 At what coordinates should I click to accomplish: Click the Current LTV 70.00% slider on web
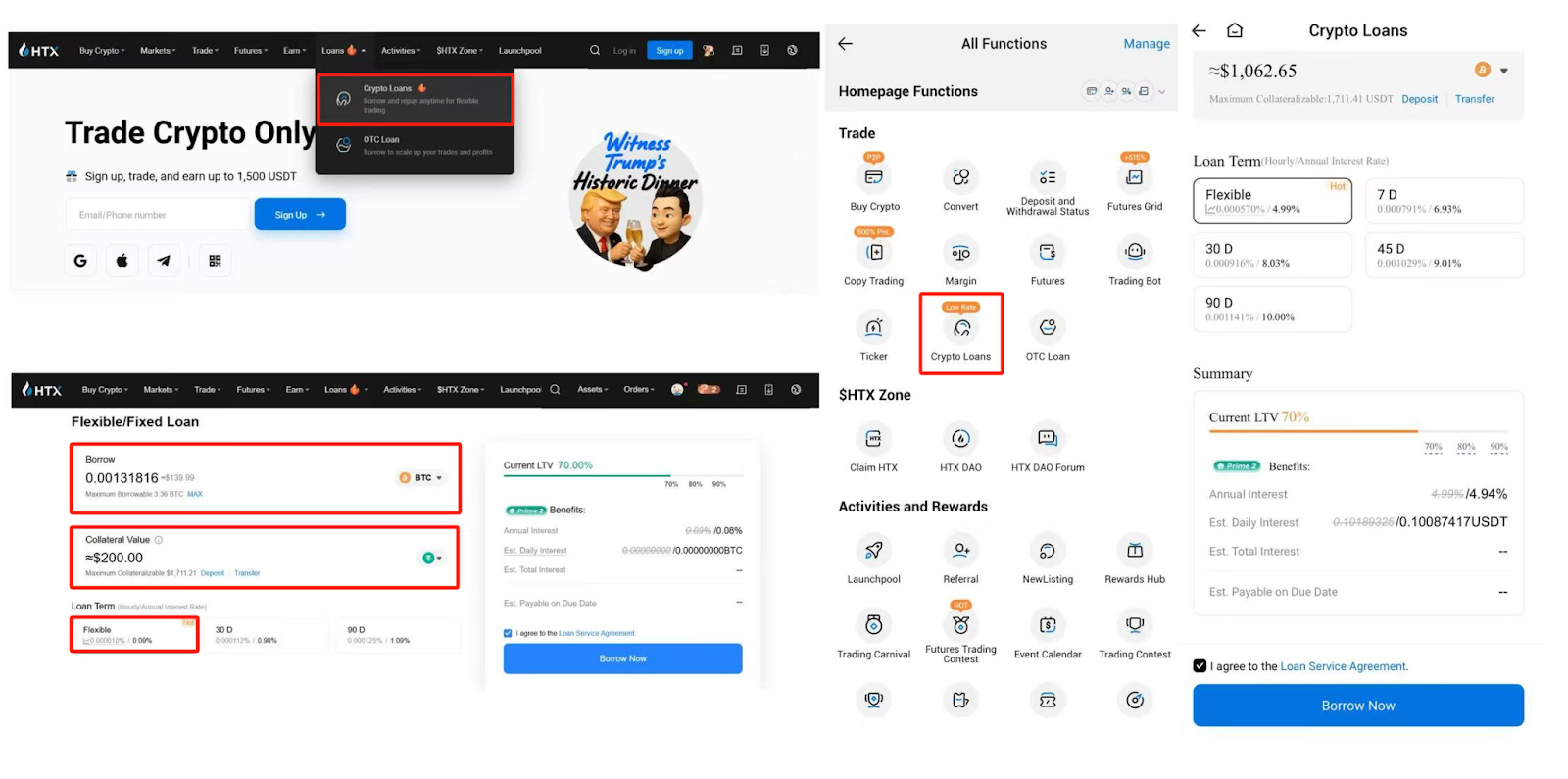(622, 476)
